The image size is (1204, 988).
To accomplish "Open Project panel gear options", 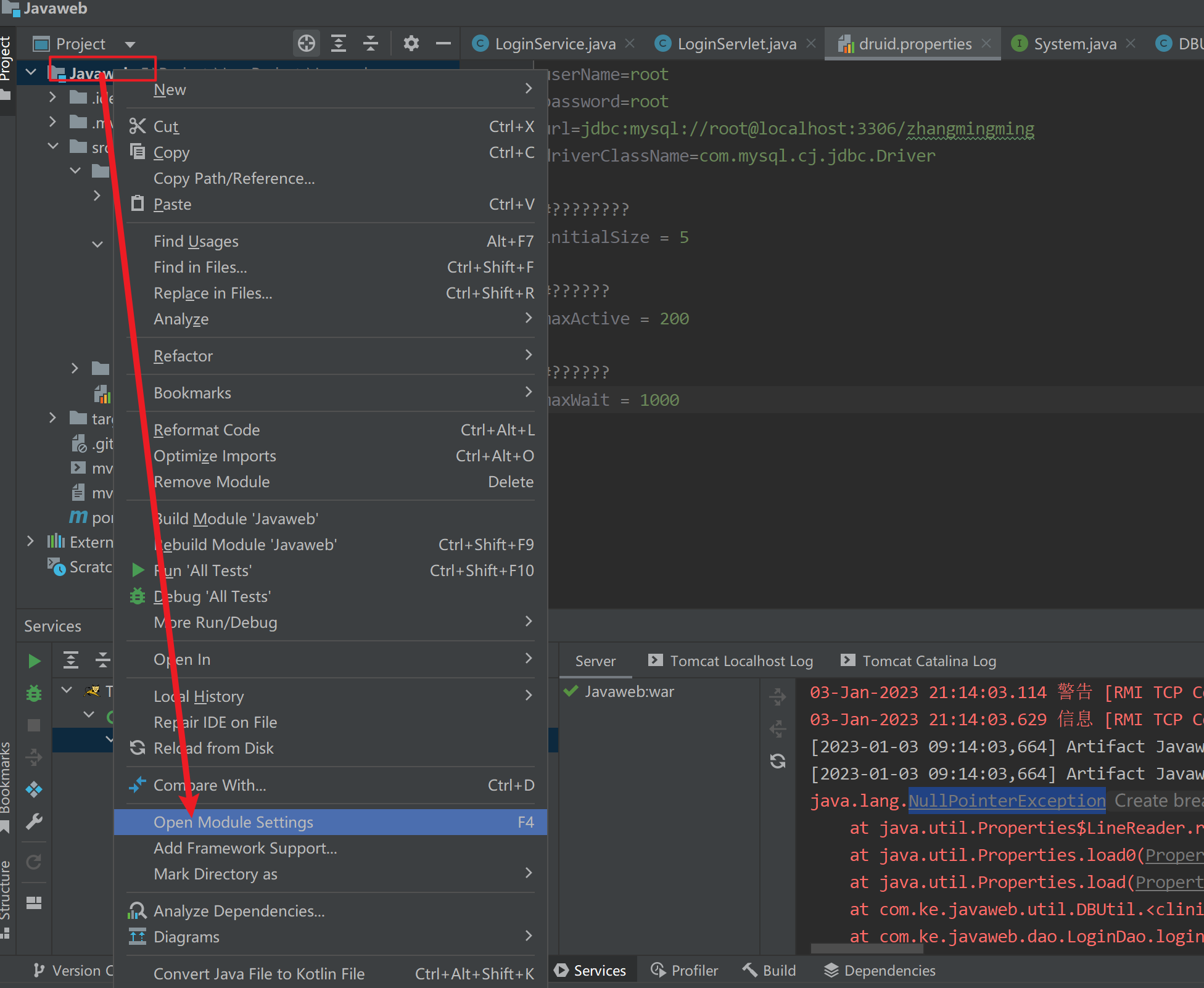I will pos(411,43).
